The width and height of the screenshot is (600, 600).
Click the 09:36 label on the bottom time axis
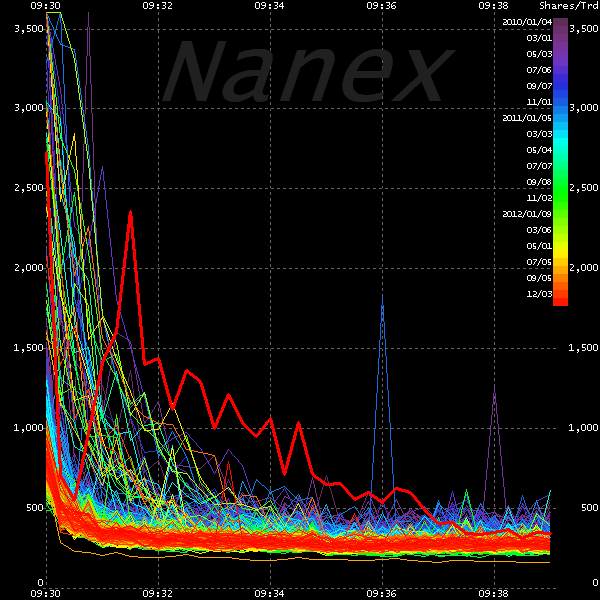pyautogui.click(x=381, y=593)
